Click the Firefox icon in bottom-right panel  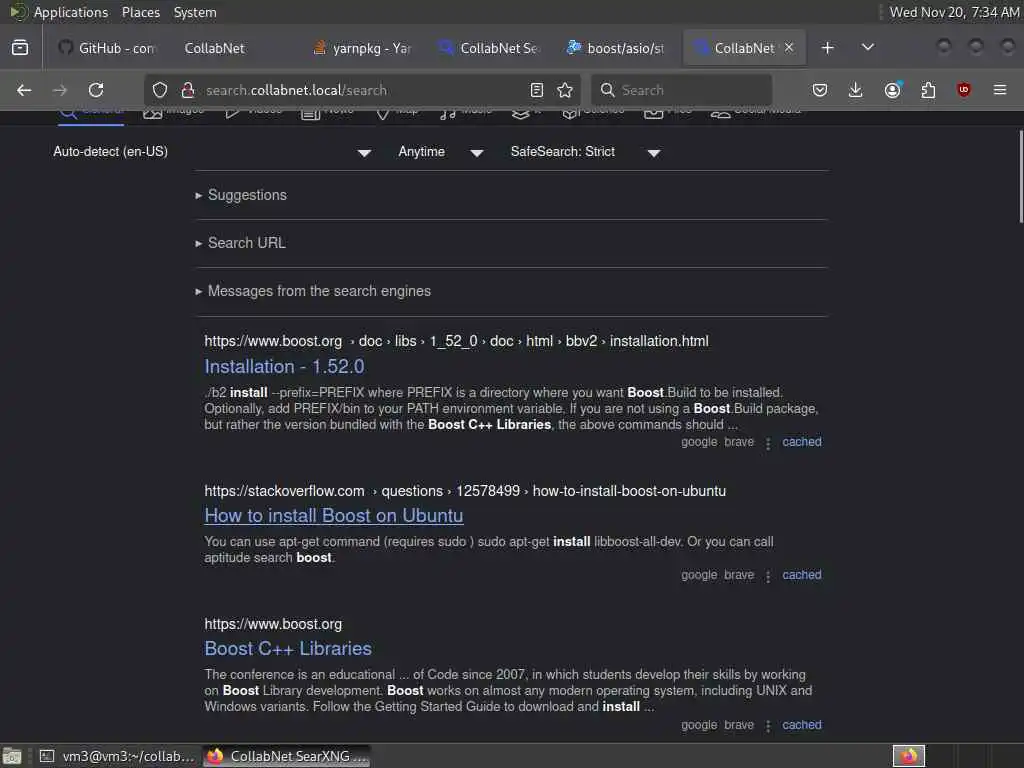(909, 756)
